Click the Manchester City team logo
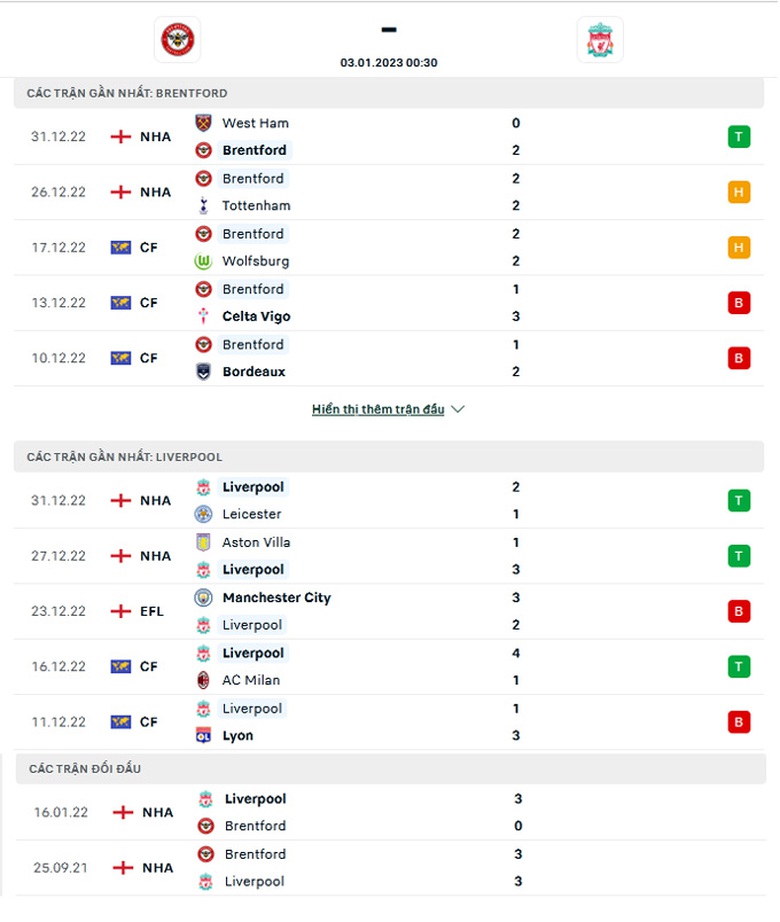Viewport: 780px width, 922px height. click(203, 598)
